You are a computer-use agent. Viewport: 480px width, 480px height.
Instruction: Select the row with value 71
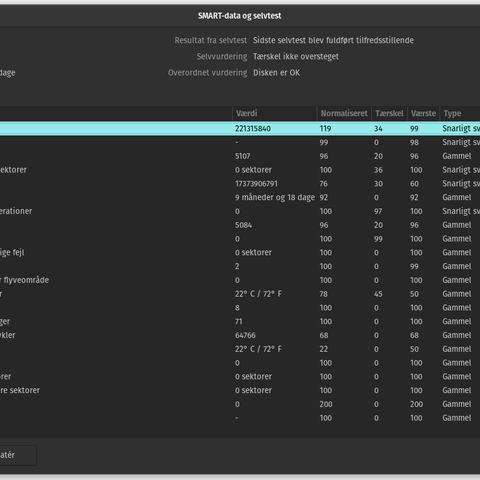pos(240,321)
